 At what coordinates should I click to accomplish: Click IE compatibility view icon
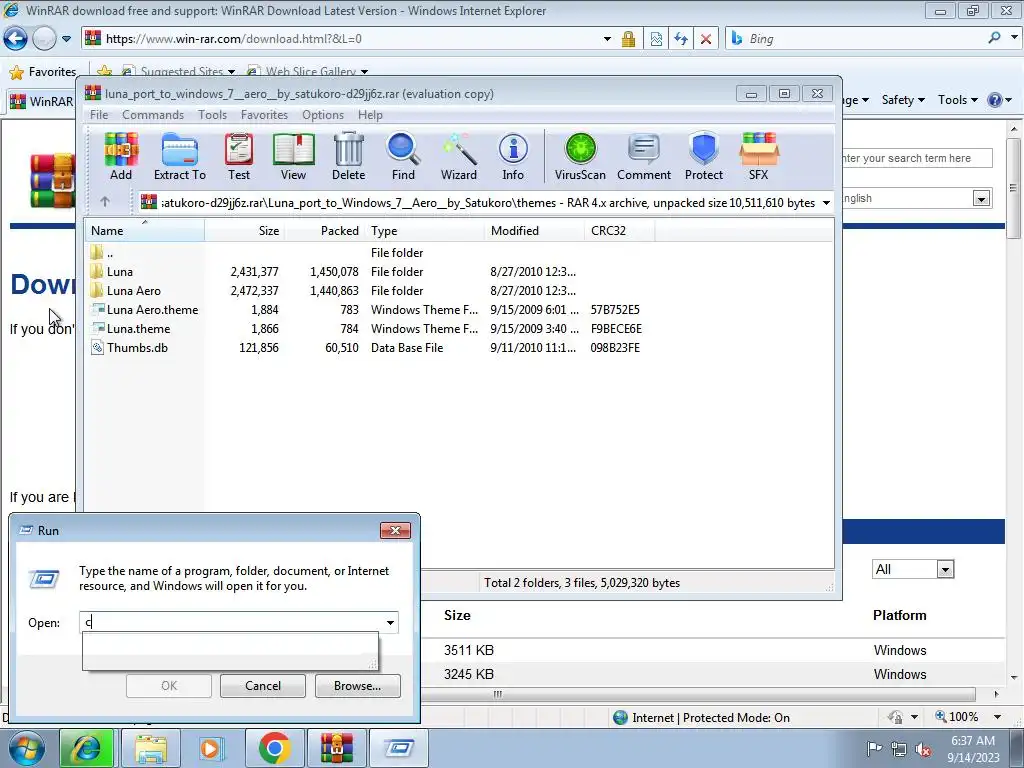click(x=656, y=39)
